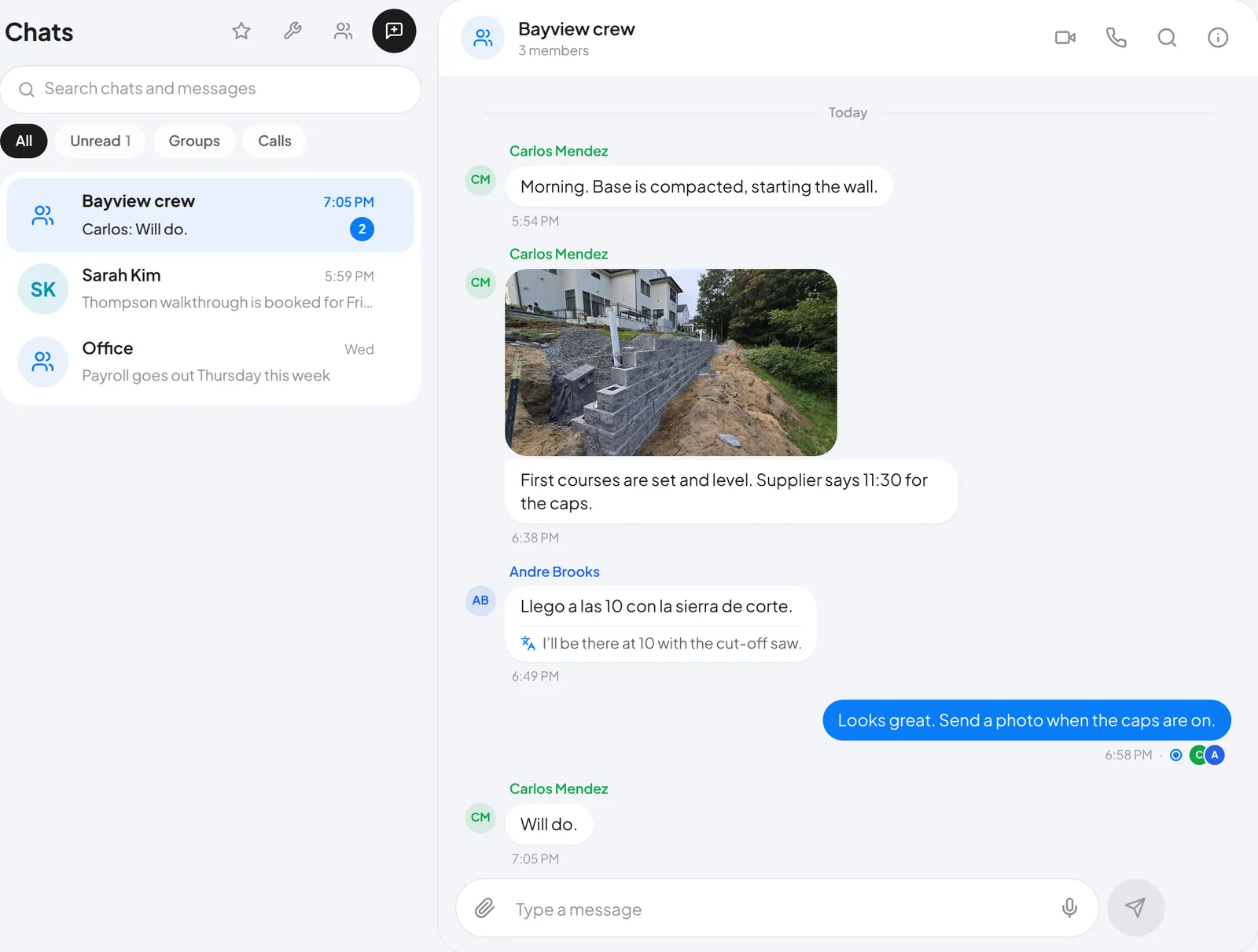
Task: Click the Bayview crew group avatar in the header
Action: 483,38
